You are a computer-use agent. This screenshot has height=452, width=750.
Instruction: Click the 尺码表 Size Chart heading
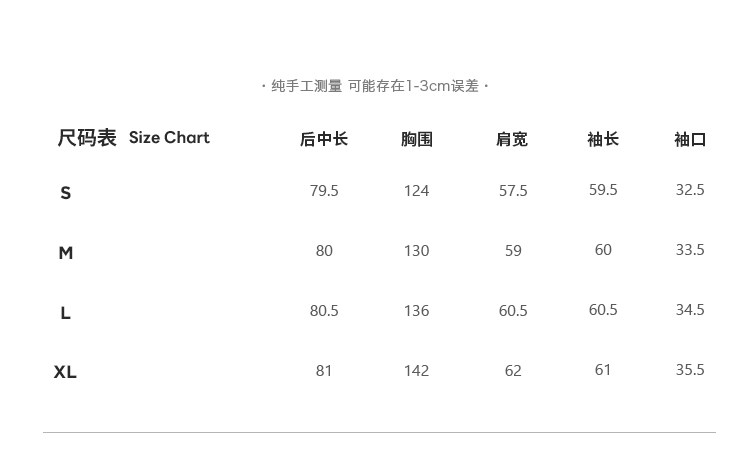coord(133,138)
